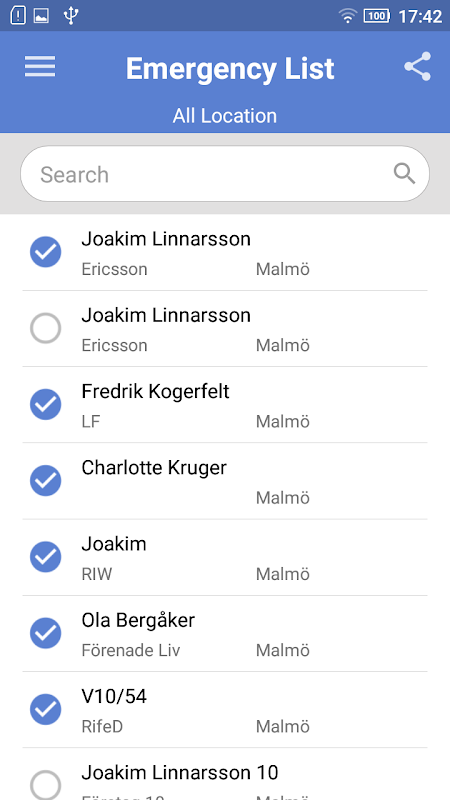Focus the Search input field
450x800 pixels.
pyautogui.click(x=224, y=174)
